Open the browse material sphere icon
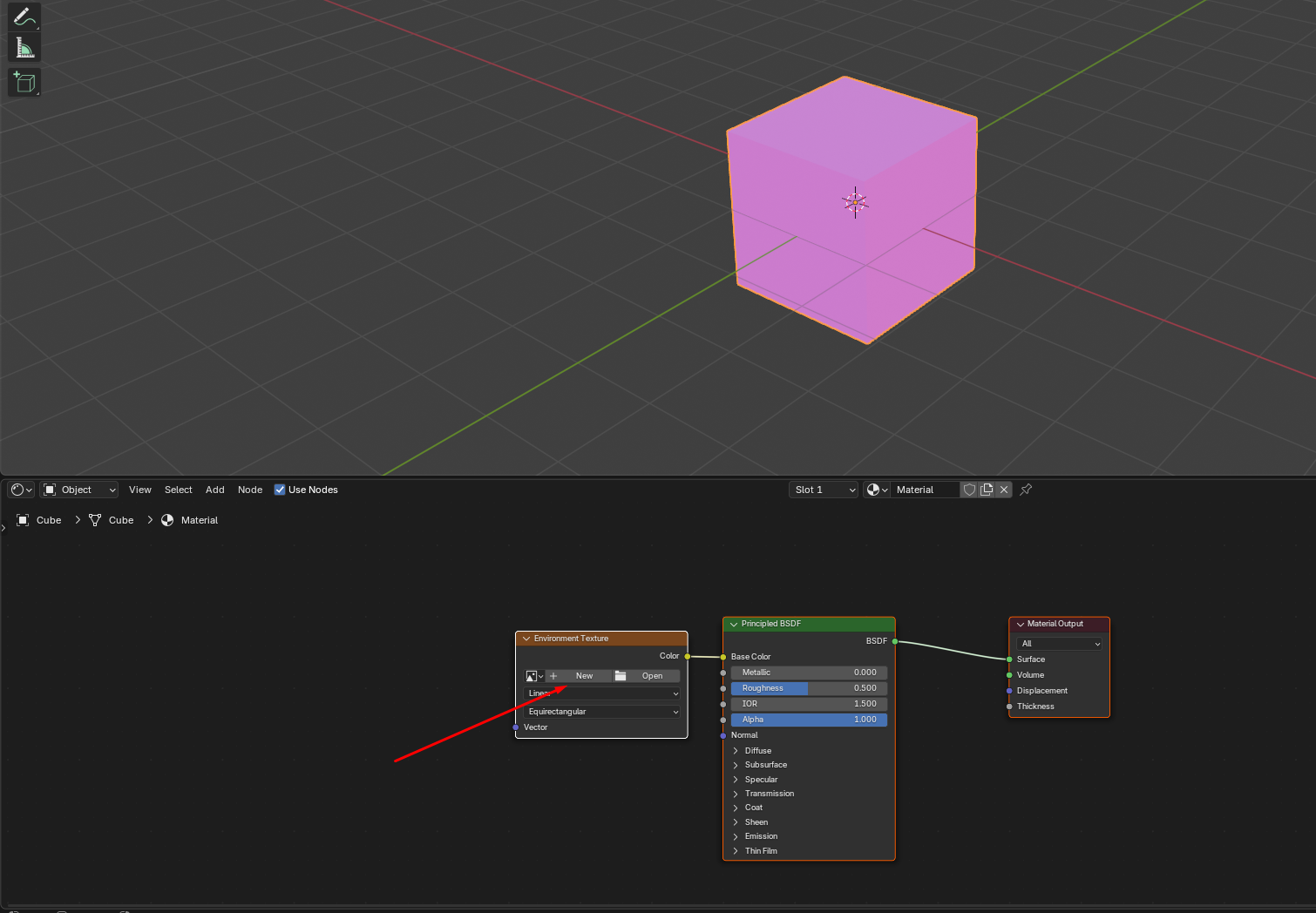This screenshot has height=913, width=1316. pyautogui.click(x=876, y=490)
